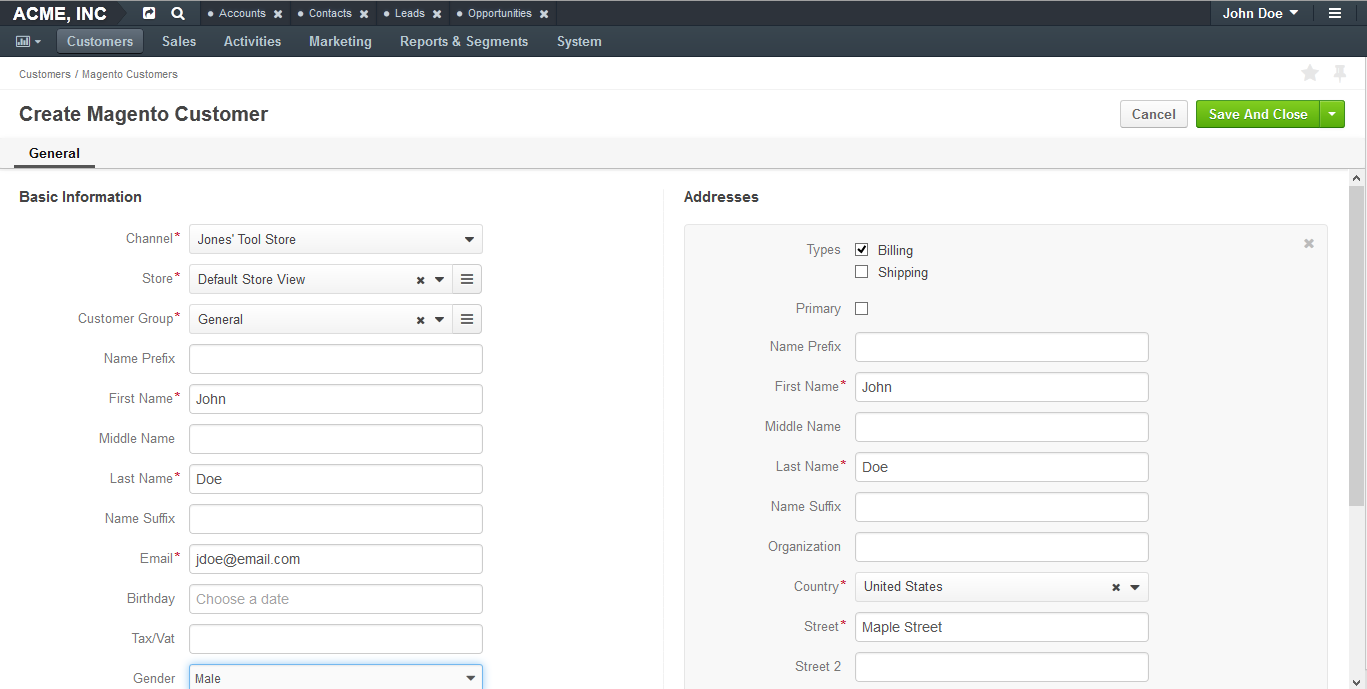Image resolution: width=1367 pixels, height=689 pixels.
Task: Click the address First Name field
Action: coord(1002,387)
